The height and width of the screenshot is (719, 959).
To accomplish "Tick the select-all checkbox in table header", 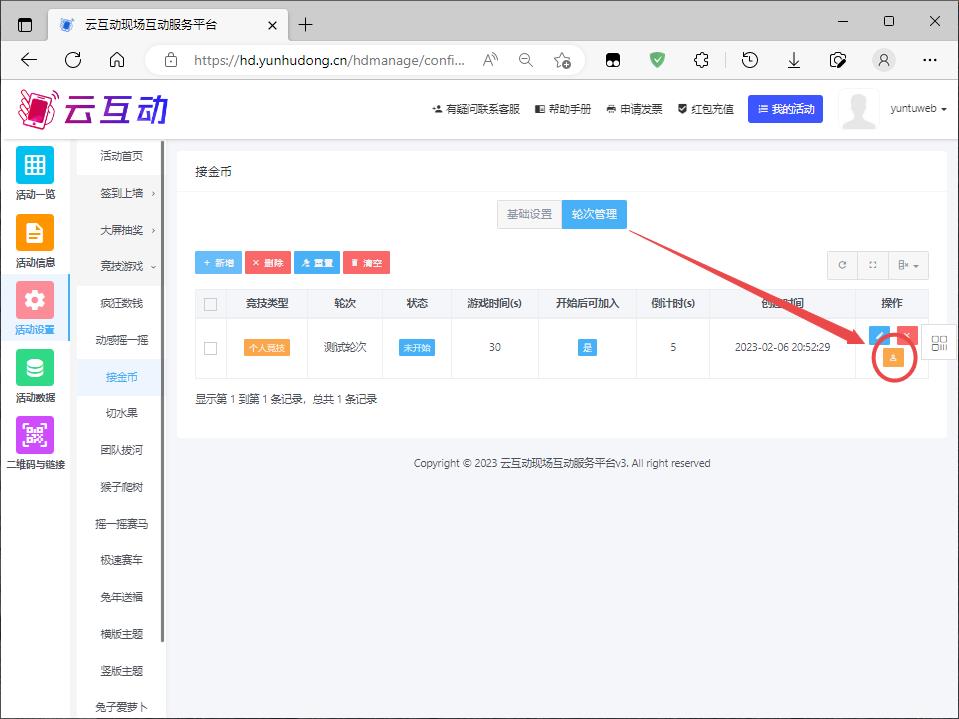I will [210, 304].
